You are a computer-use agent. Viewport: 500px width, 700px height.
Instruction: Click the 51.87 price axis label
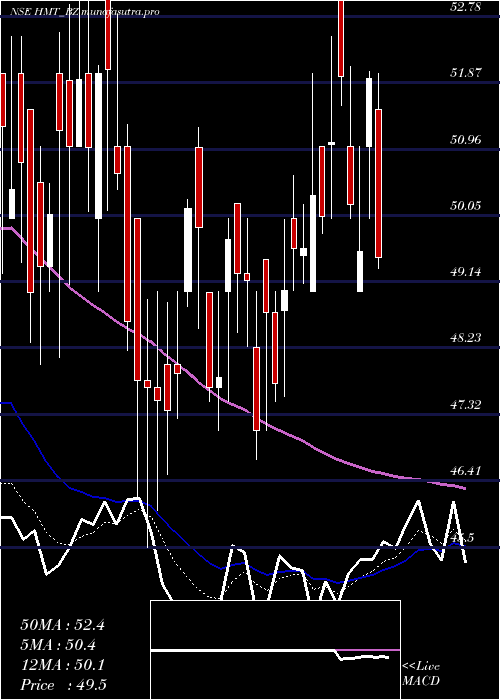pyautogui.click(x=465, y=73)
